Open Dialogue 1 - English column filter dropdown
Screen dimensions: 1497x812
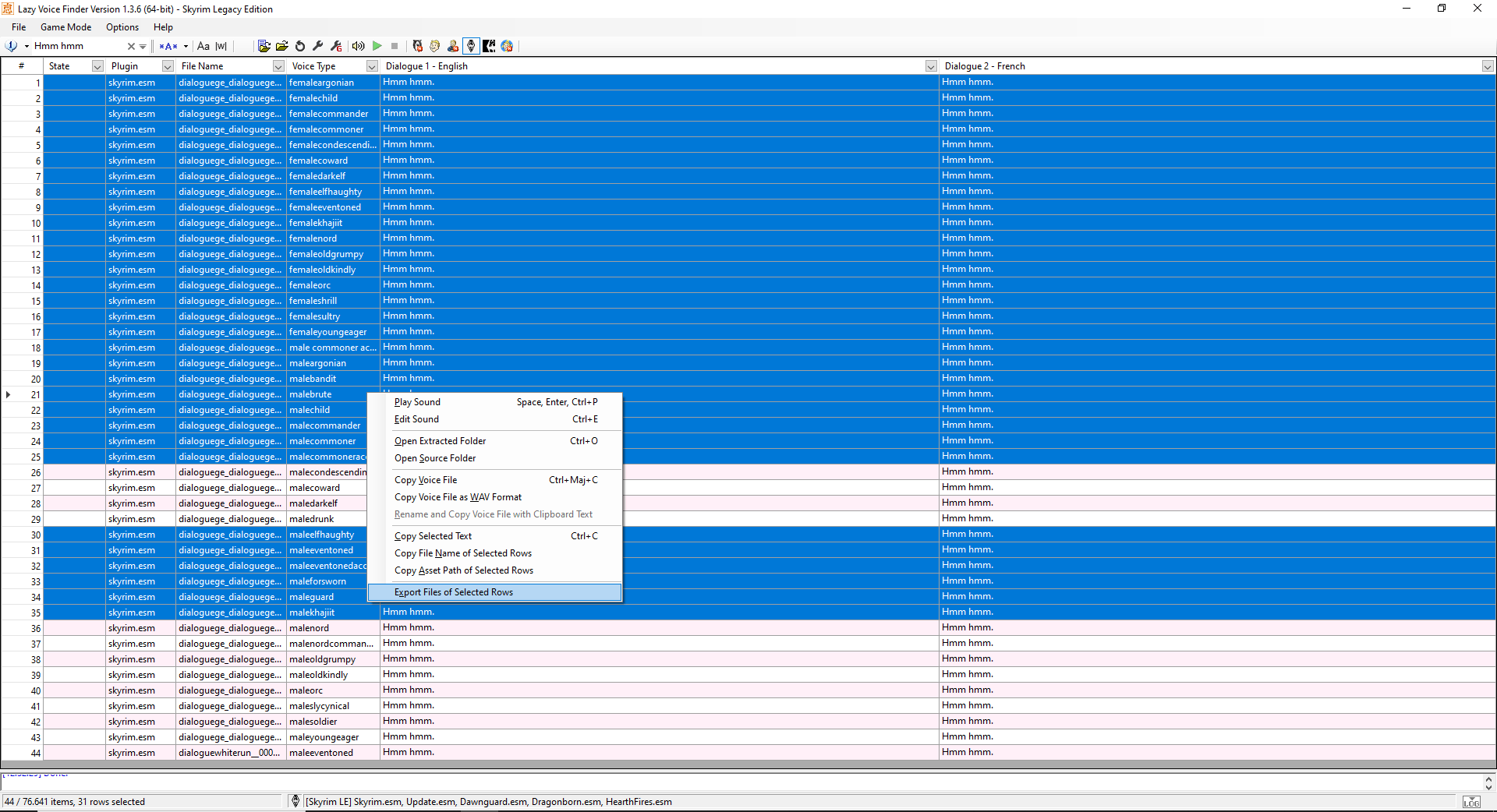(x=931, y=66)
